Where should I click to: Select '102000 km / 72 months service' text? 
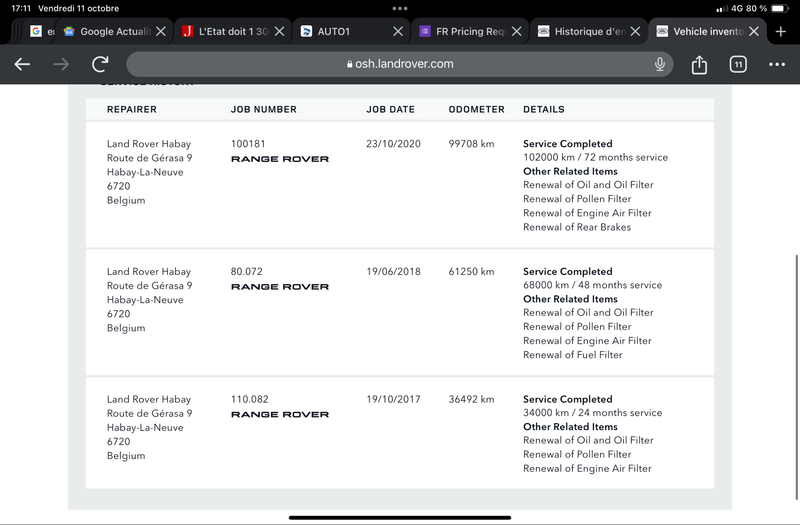(x=595, y=158)
